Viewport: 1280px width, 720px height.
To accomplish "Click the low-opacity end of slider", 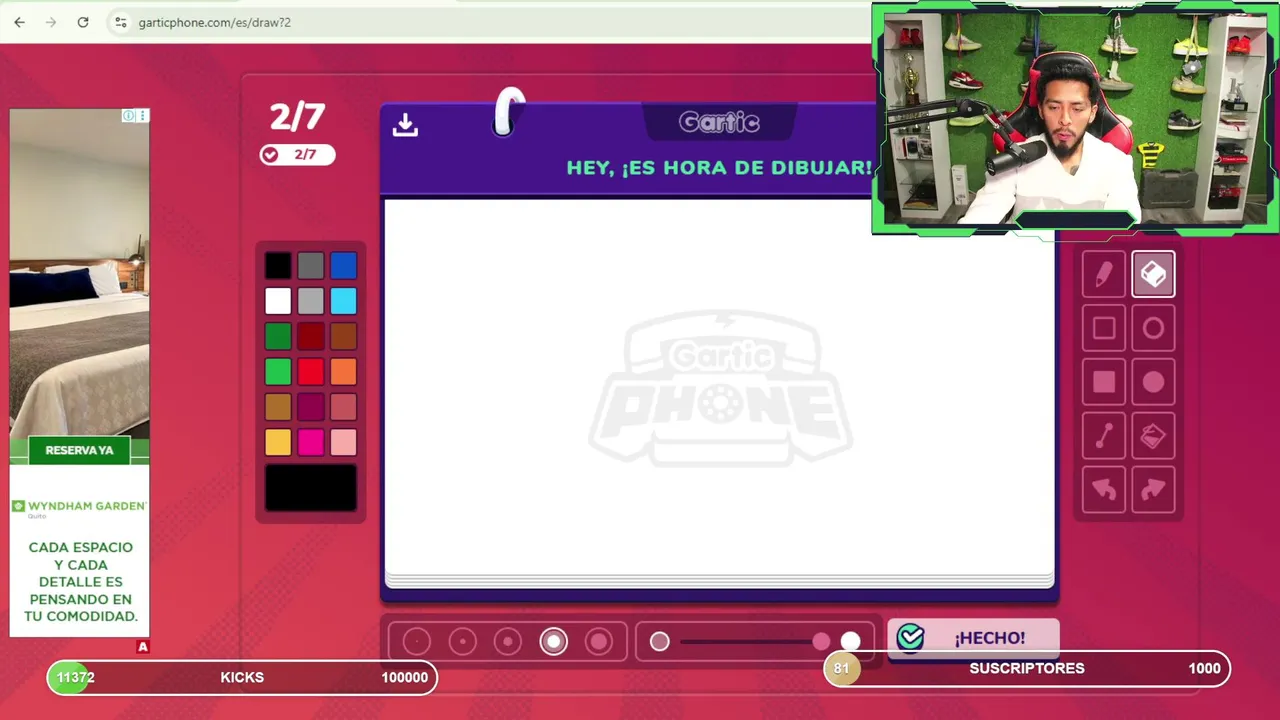I will pyautogui.click(x=659, y=642).
